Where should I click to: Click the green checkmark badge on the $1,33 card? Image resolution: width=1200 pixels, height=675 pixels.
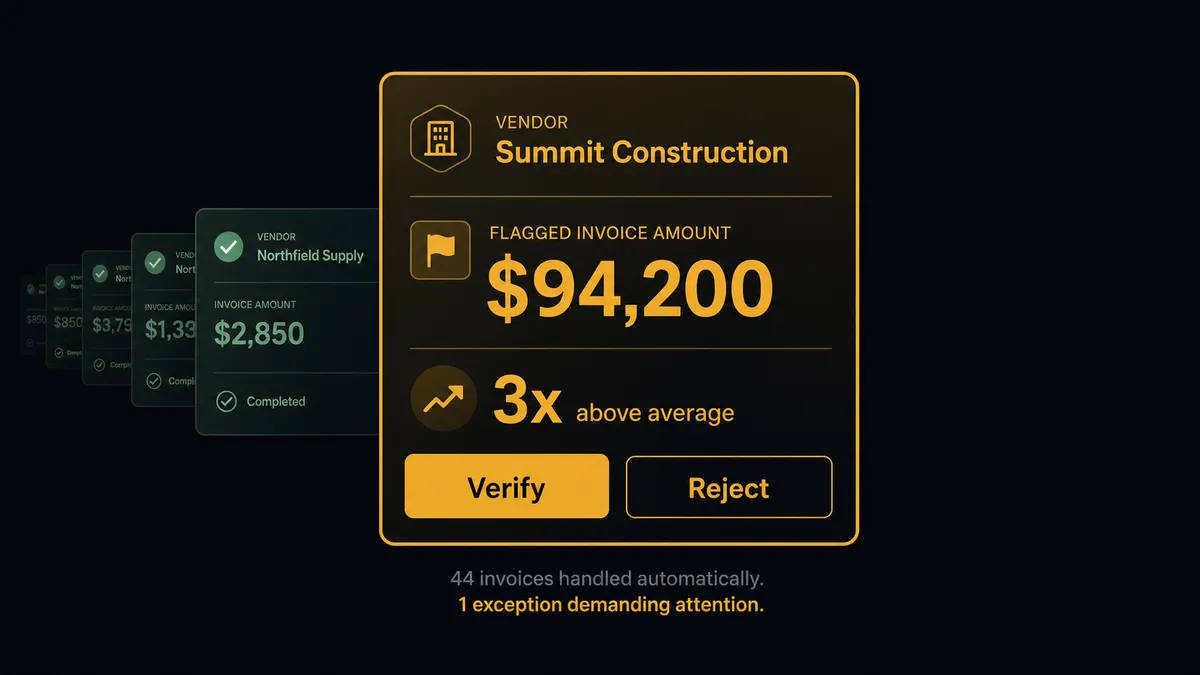pos(155,262)
